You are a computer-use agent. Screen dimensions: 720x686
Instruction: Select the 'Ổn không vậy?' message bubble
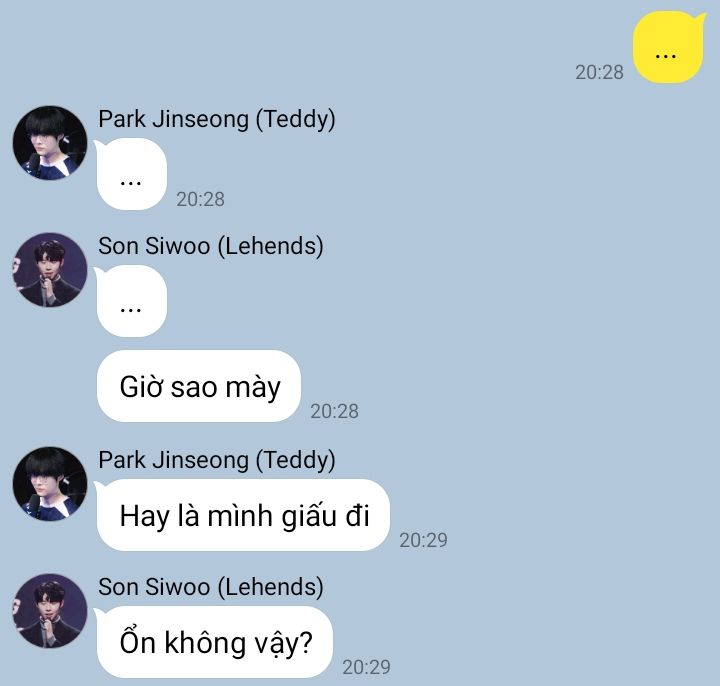[x=214, y=642]
